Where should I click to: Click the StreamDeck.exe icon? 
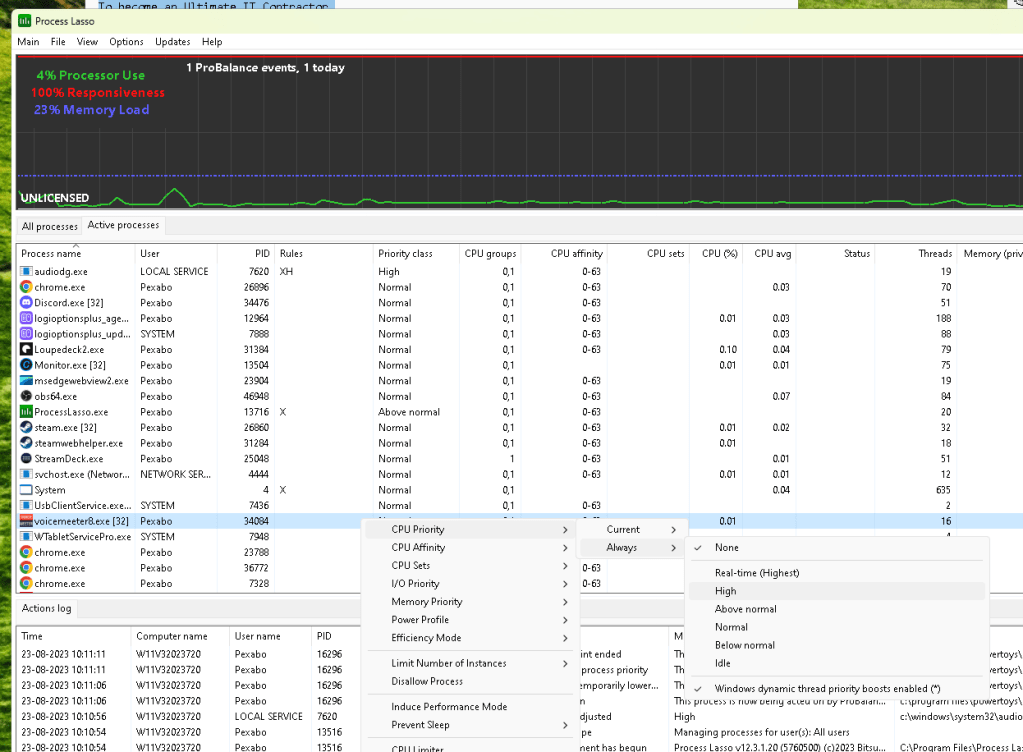(x=26, y=459)
